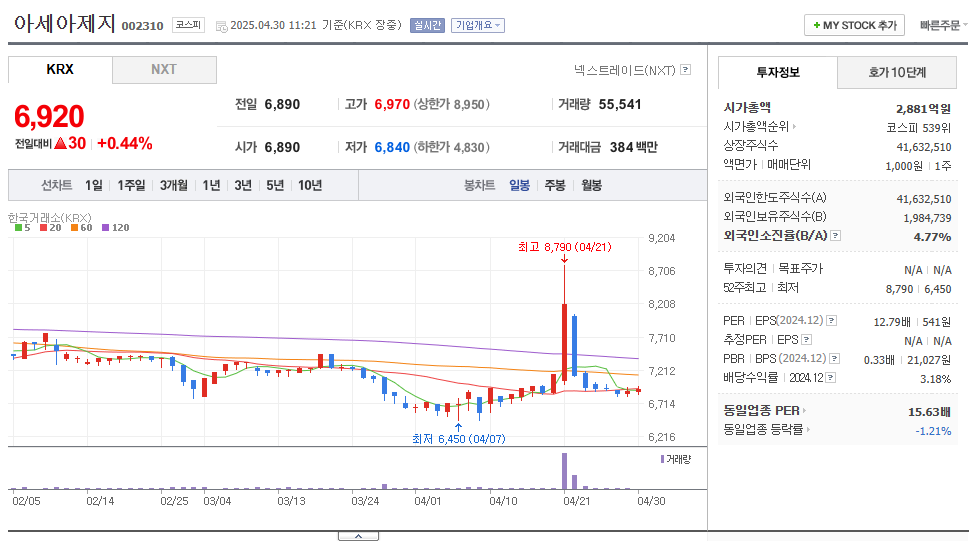
Task: Select the 5년 line chart period
Action: pyautogui.click(x=275, y=185)
